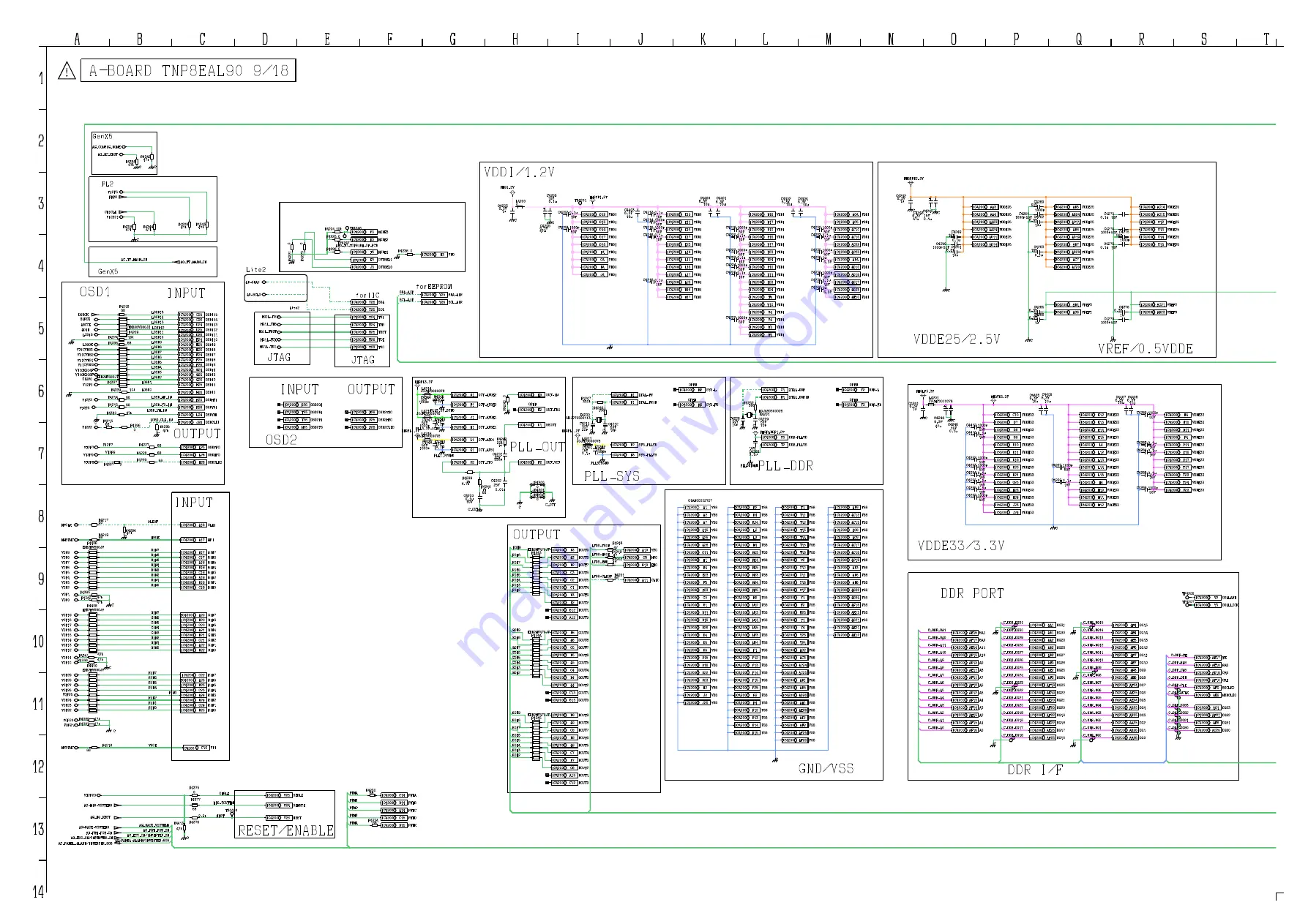Image resolution: width=1308 pixels, height=924 pixels.
Task: Click column letter 'L' in the top ruler
Action: [766, 40]
